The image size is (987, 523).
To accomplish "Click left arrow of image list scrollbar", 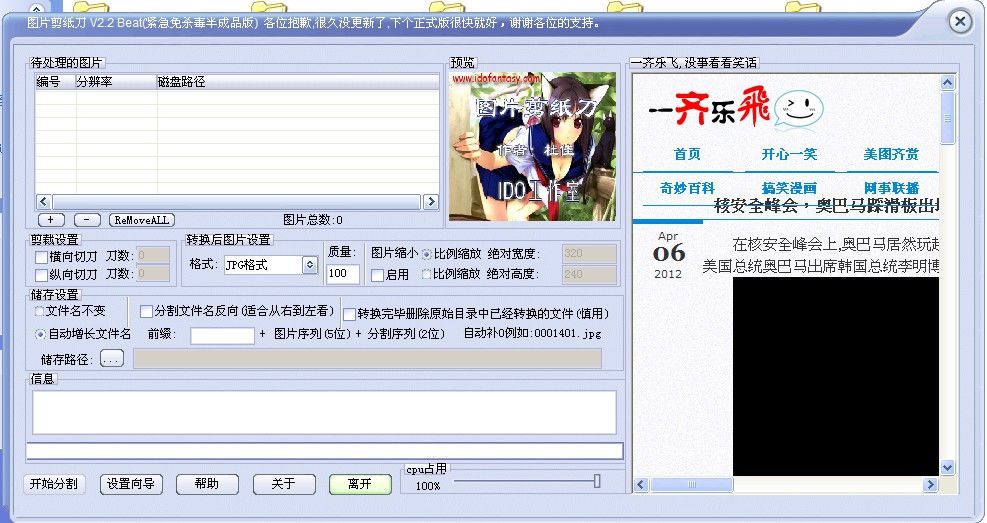I will [x=43, y=201].
